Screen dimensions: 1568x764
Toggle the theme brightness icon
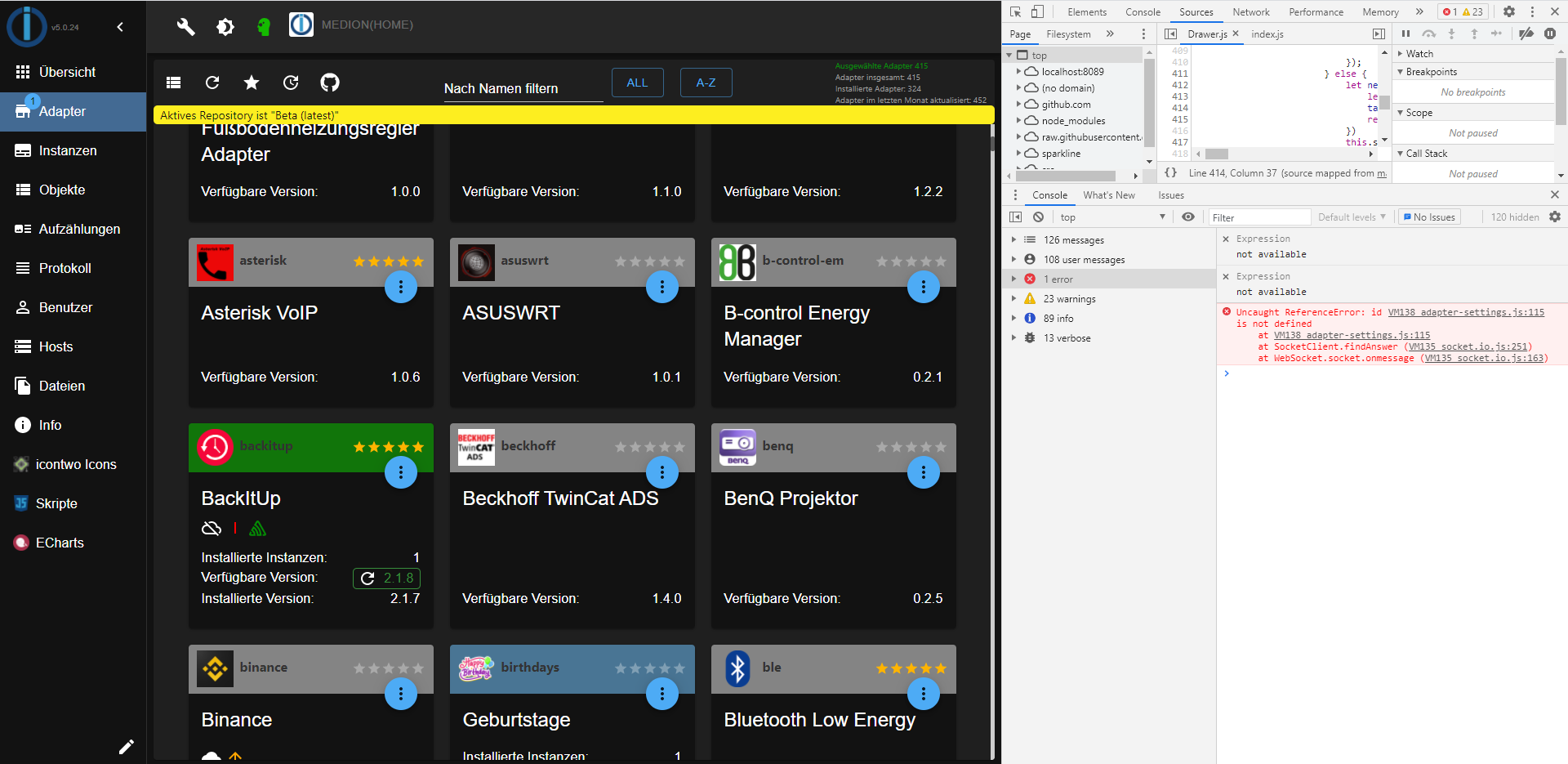[225, 26]
